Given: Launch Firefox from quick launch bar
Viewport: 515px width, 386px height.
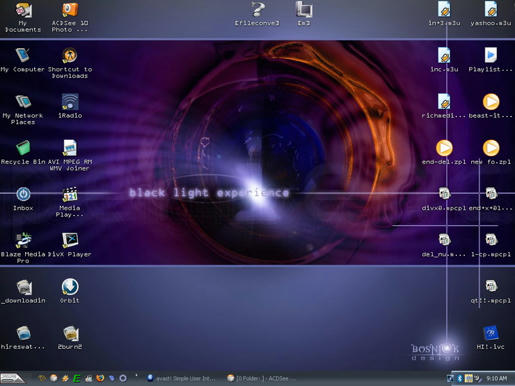Looking at the screenshot, I should click(100, 378).
